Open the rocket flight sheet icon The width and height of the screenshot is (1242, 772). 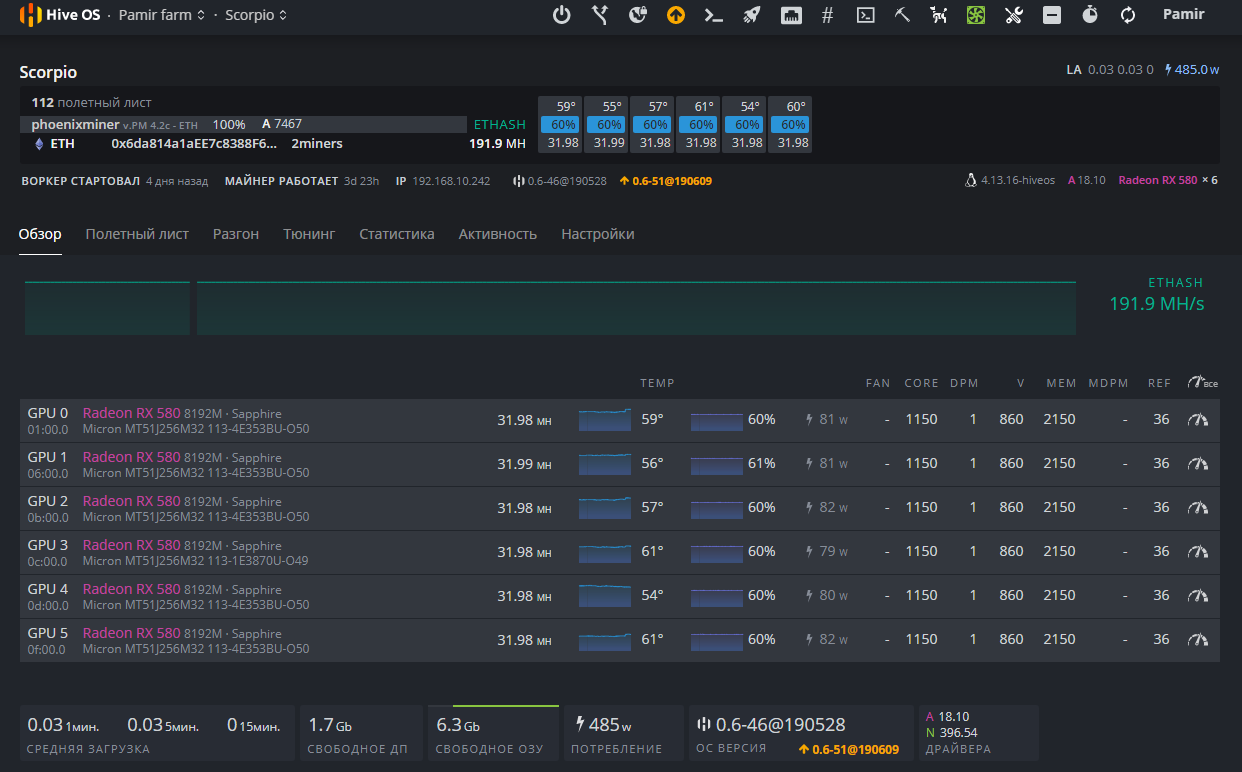point(752,15)
